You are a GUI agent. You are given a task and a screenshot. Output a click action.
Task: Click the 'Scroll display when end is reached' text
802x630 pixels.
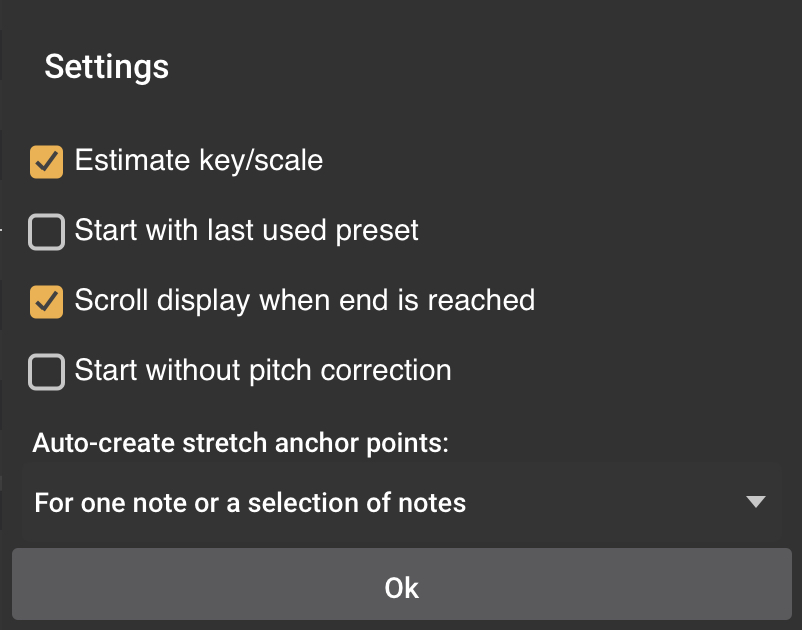click(x=304, y=300)
